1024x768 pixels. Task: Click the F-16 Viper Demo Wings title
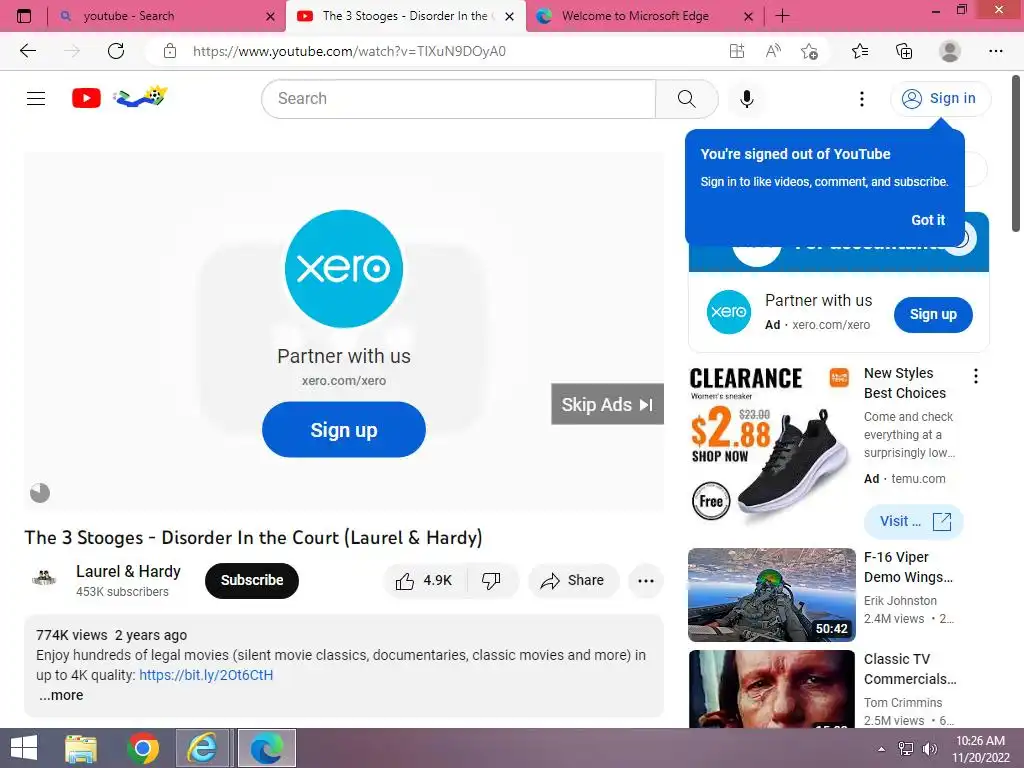(x=908, y=567)
